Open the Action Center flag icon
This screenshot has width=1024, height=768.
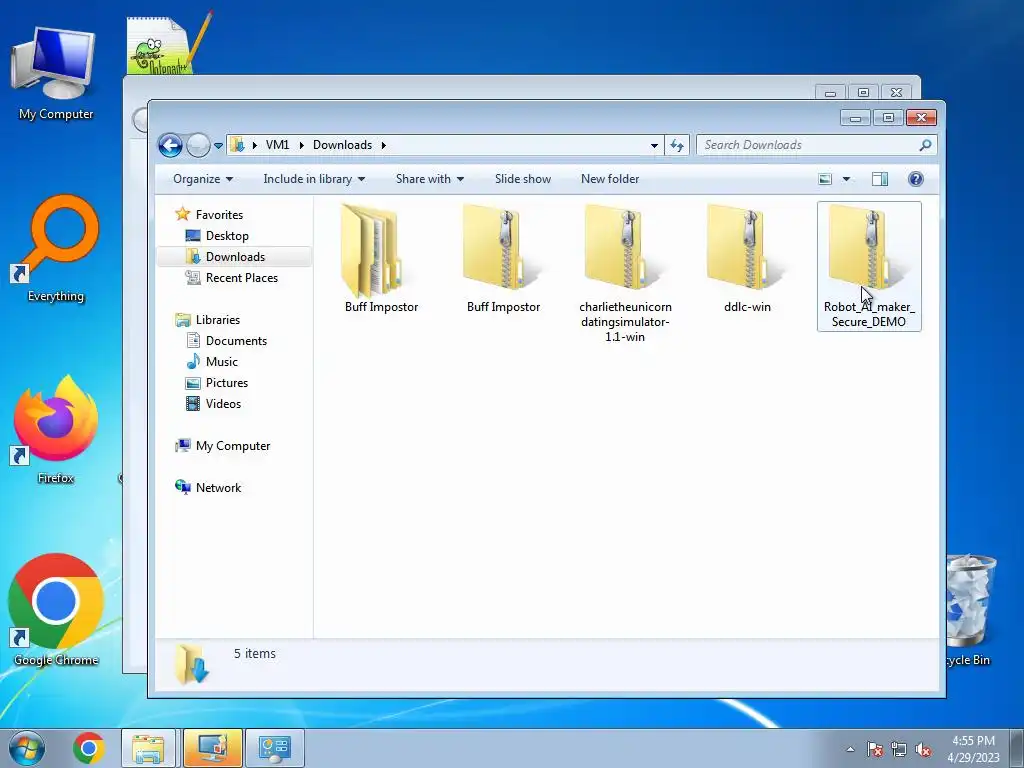[875, 749]
